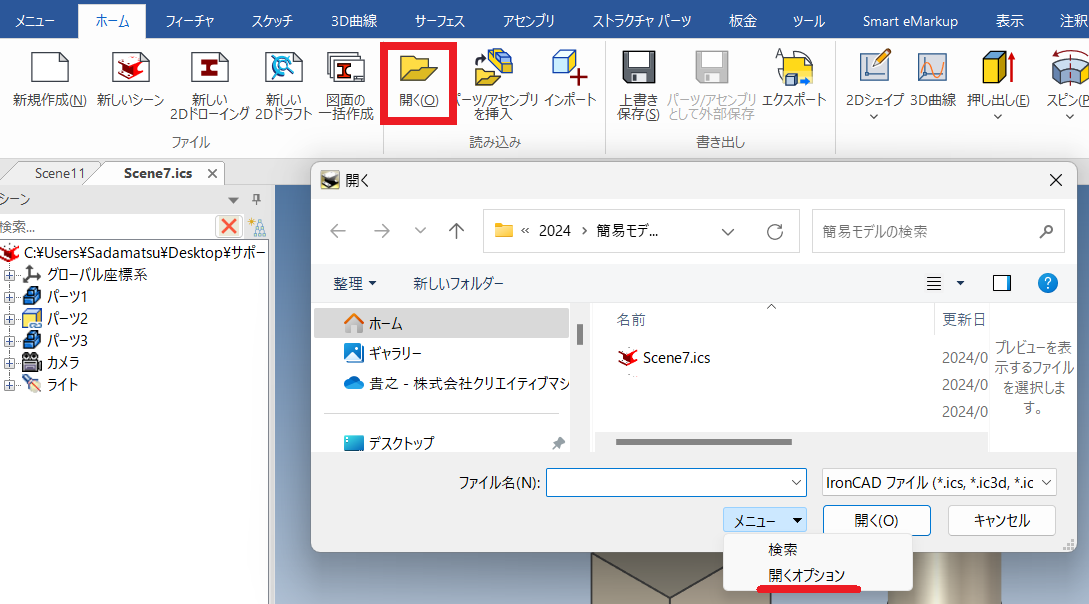Switch to the Scene11 document tab

coord(60,173)
